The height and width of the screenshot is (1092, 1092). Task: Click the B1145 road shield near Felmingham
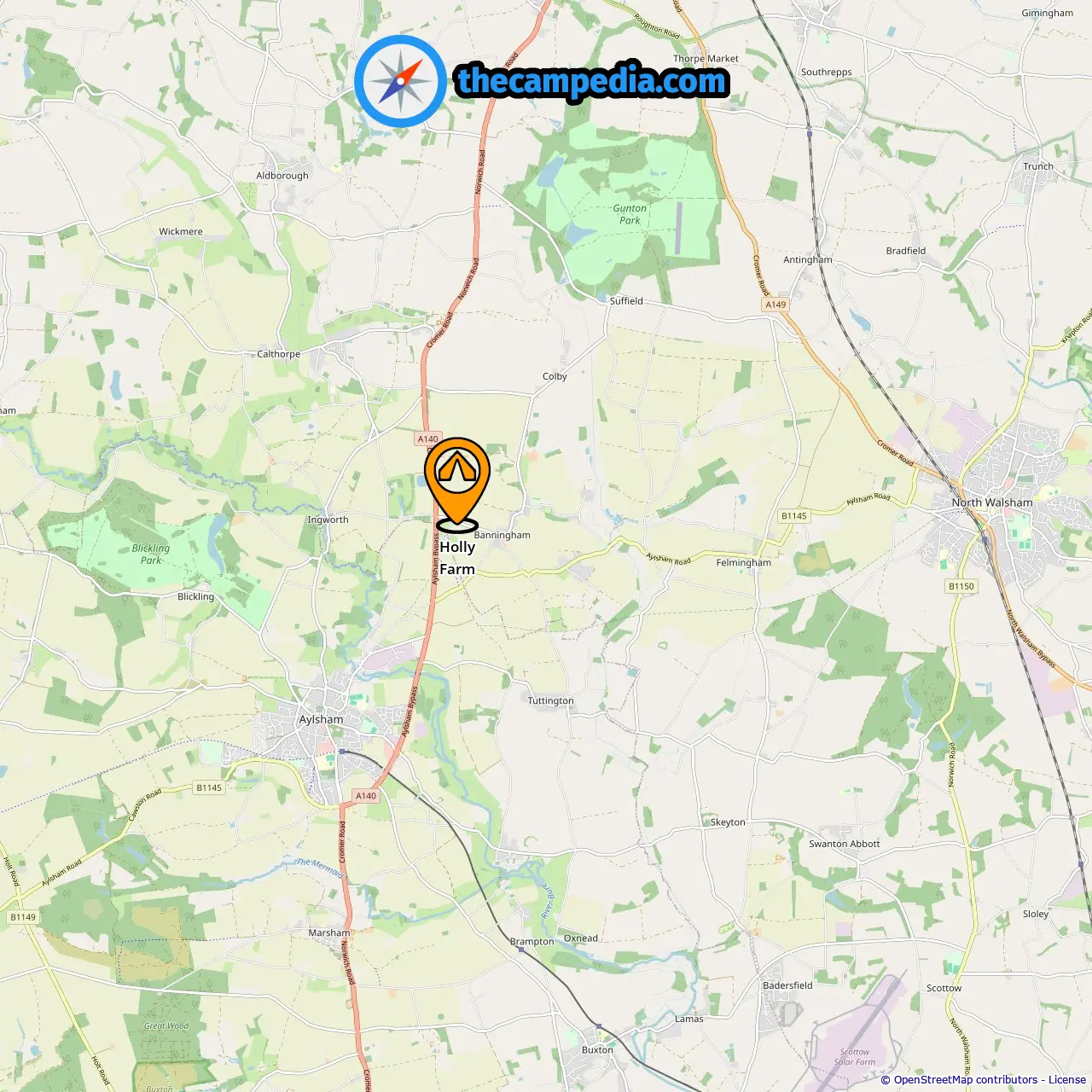[794, 515]
